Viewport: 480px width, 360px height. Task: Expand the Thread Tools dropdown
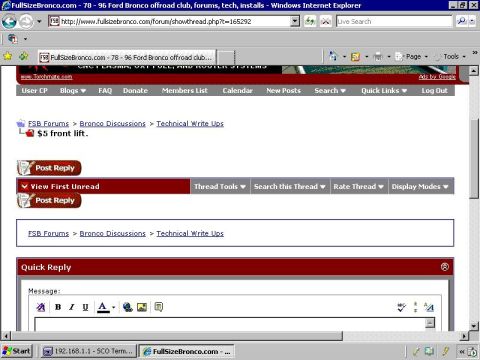click(220, 187)
